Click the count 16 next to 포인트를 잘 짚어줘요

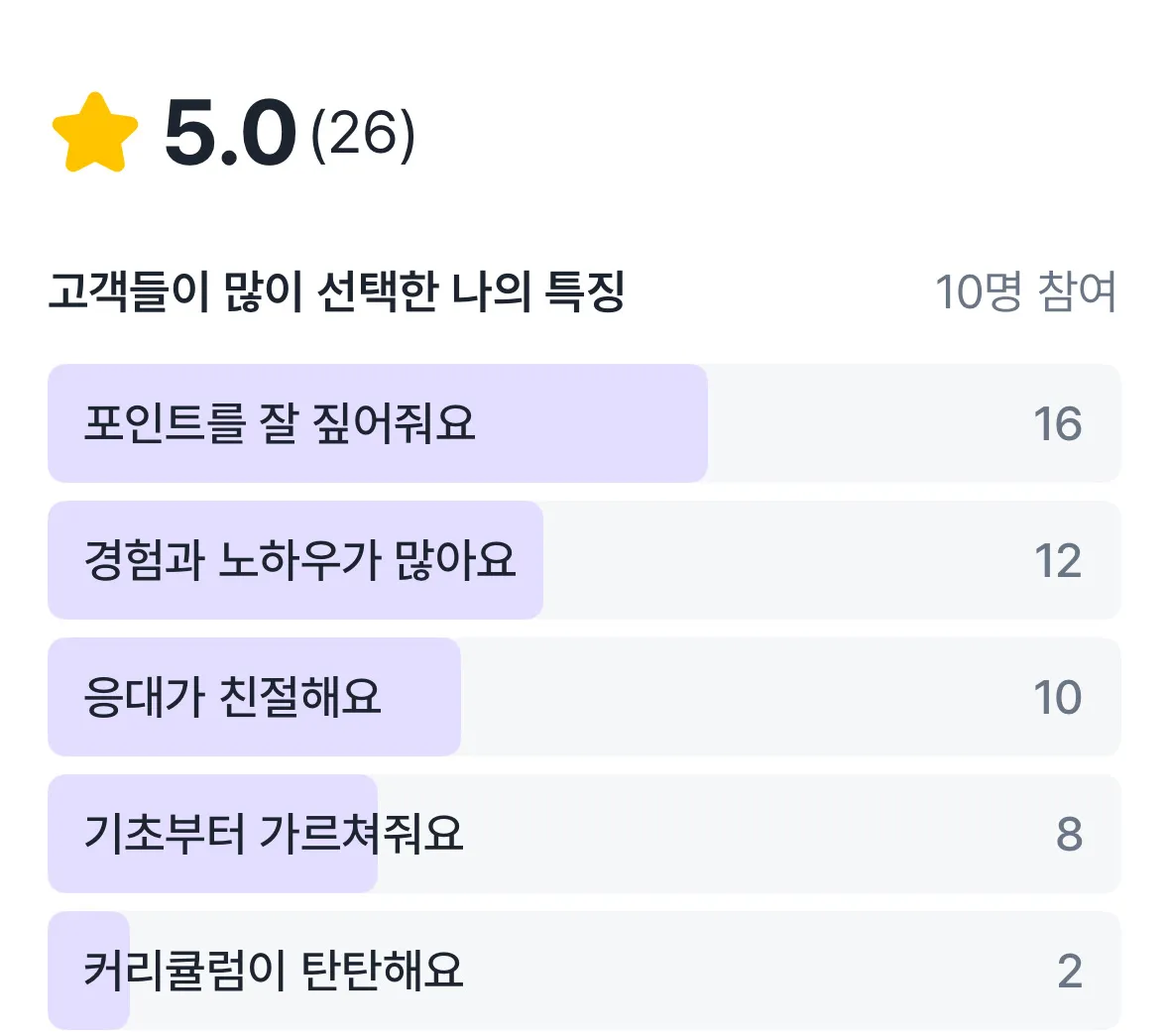coord(1060,423)
